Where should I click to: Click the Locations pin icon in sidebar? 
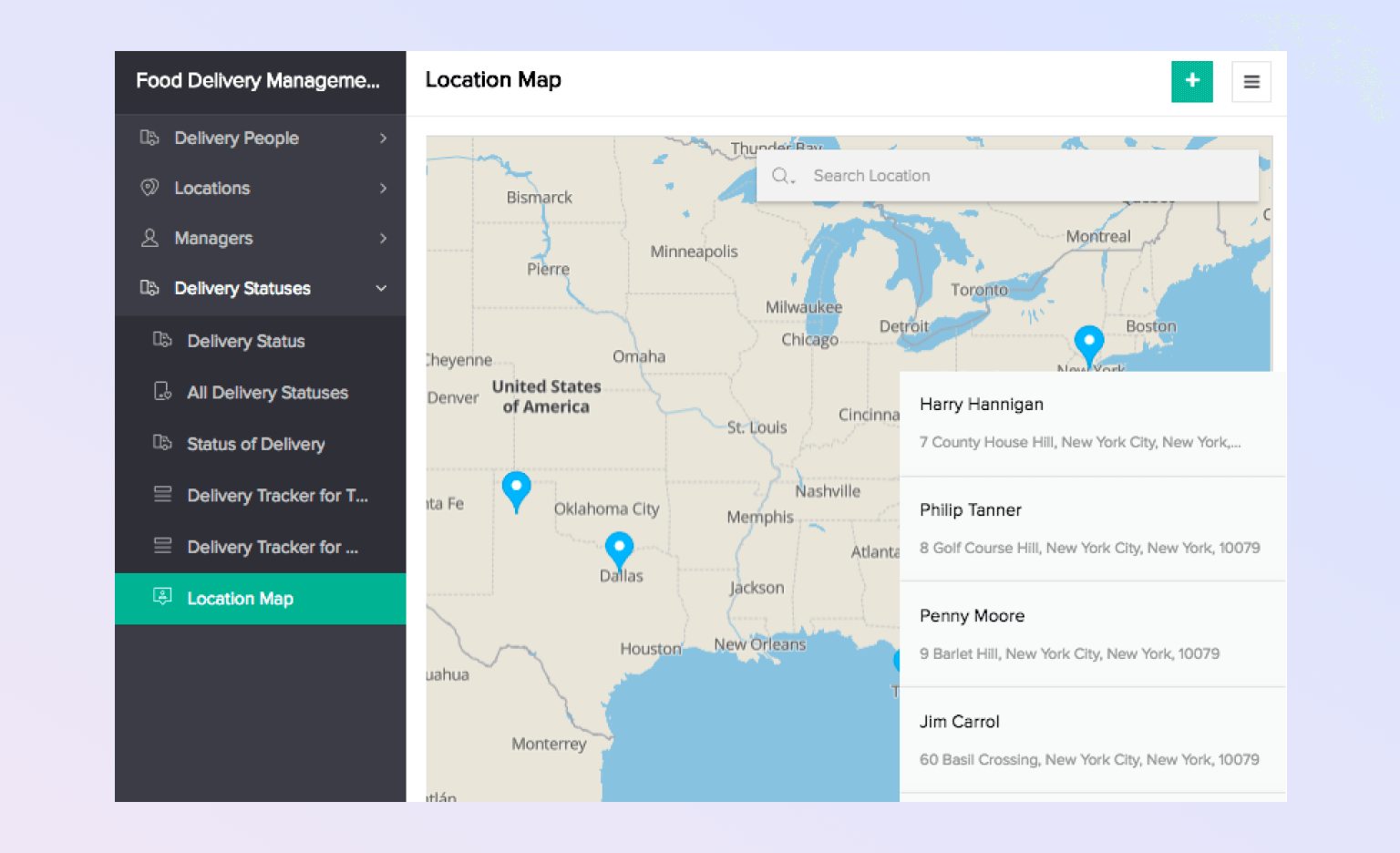coord(149,188)
